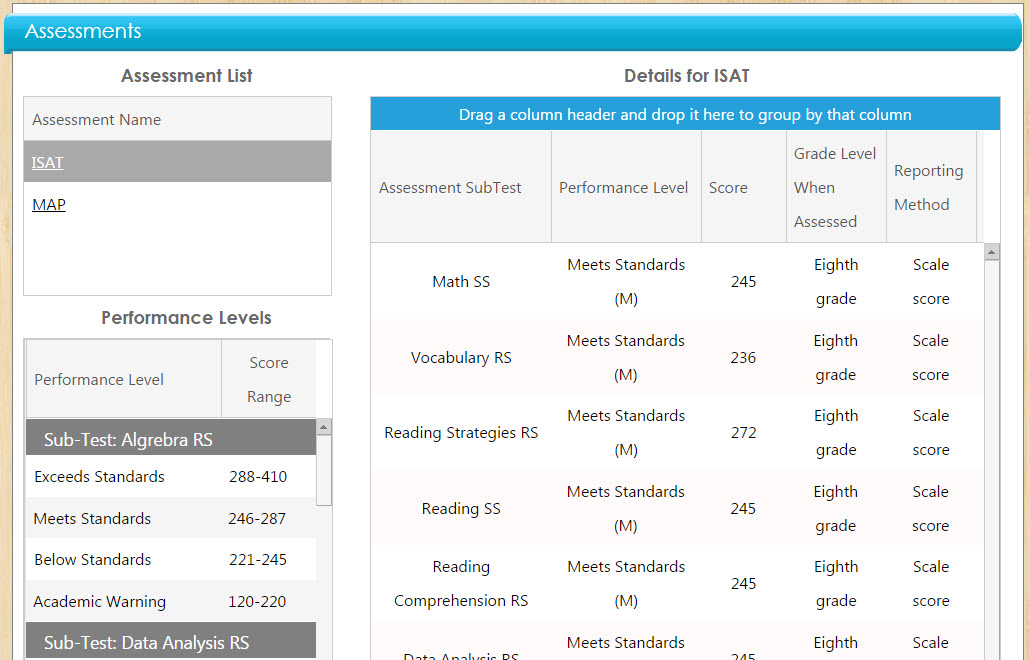Click Performance Level header in Performance Levels grid
This screenshot has height=660, width=1030.
point(123,379)
